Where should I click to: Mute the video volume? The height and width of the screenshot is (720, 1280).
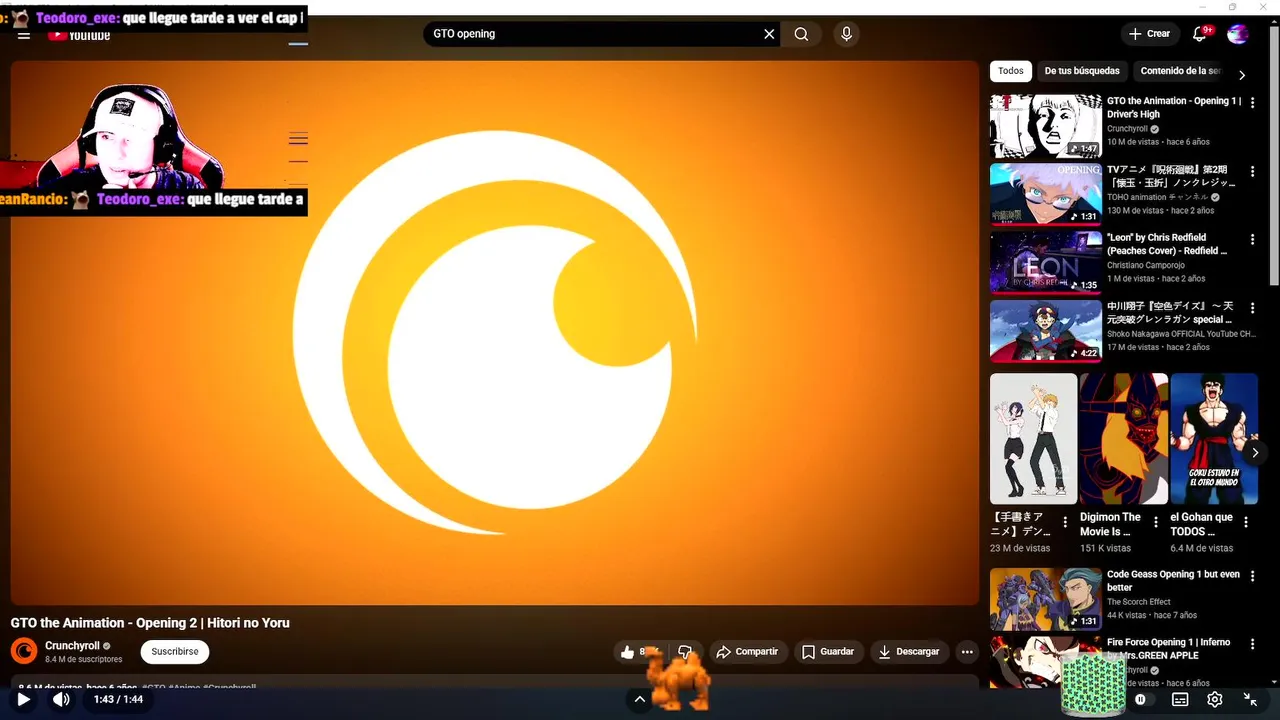coord(61,700)
